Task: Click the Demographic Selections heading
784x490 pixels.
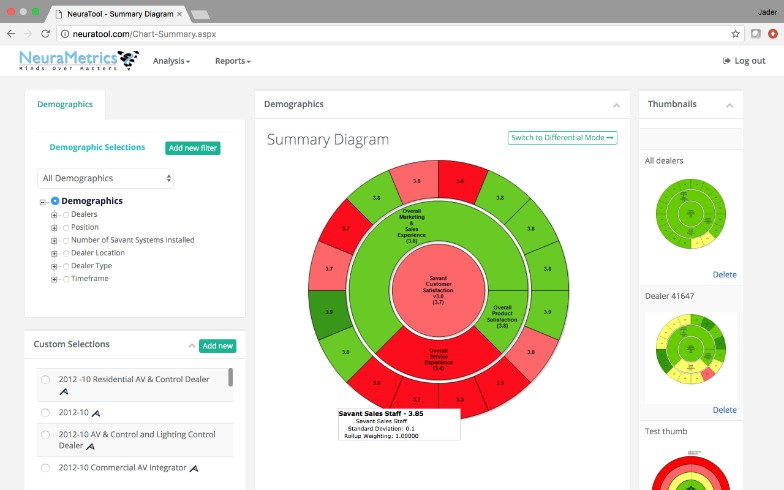Action: tap(97, 147)
